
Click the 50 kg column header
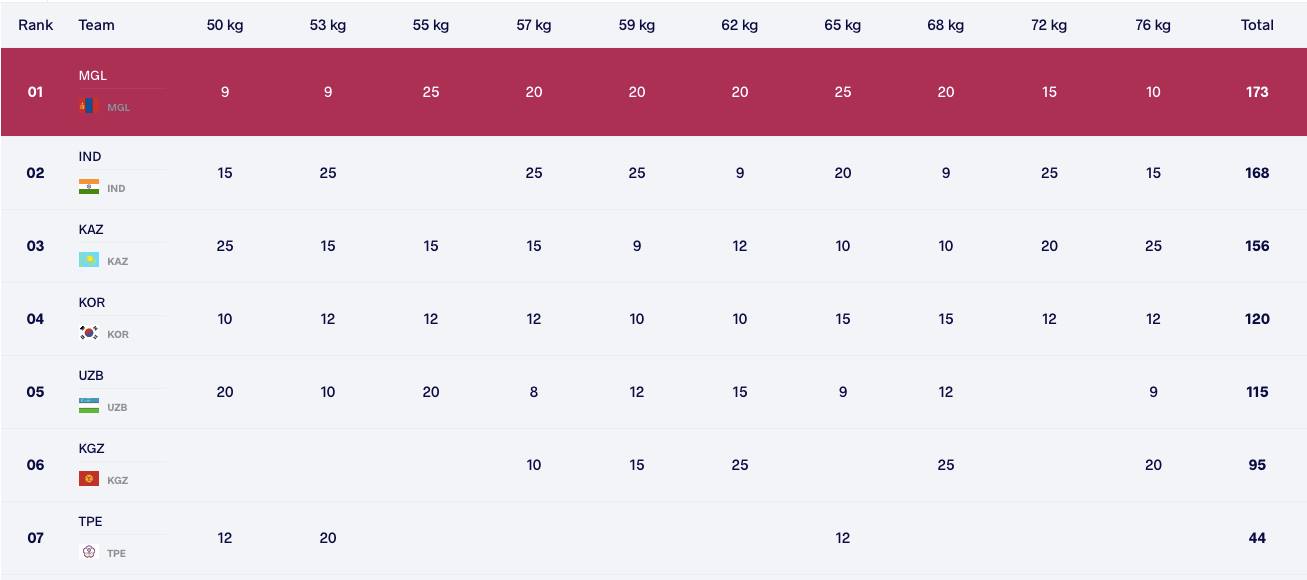coord(225,25)
